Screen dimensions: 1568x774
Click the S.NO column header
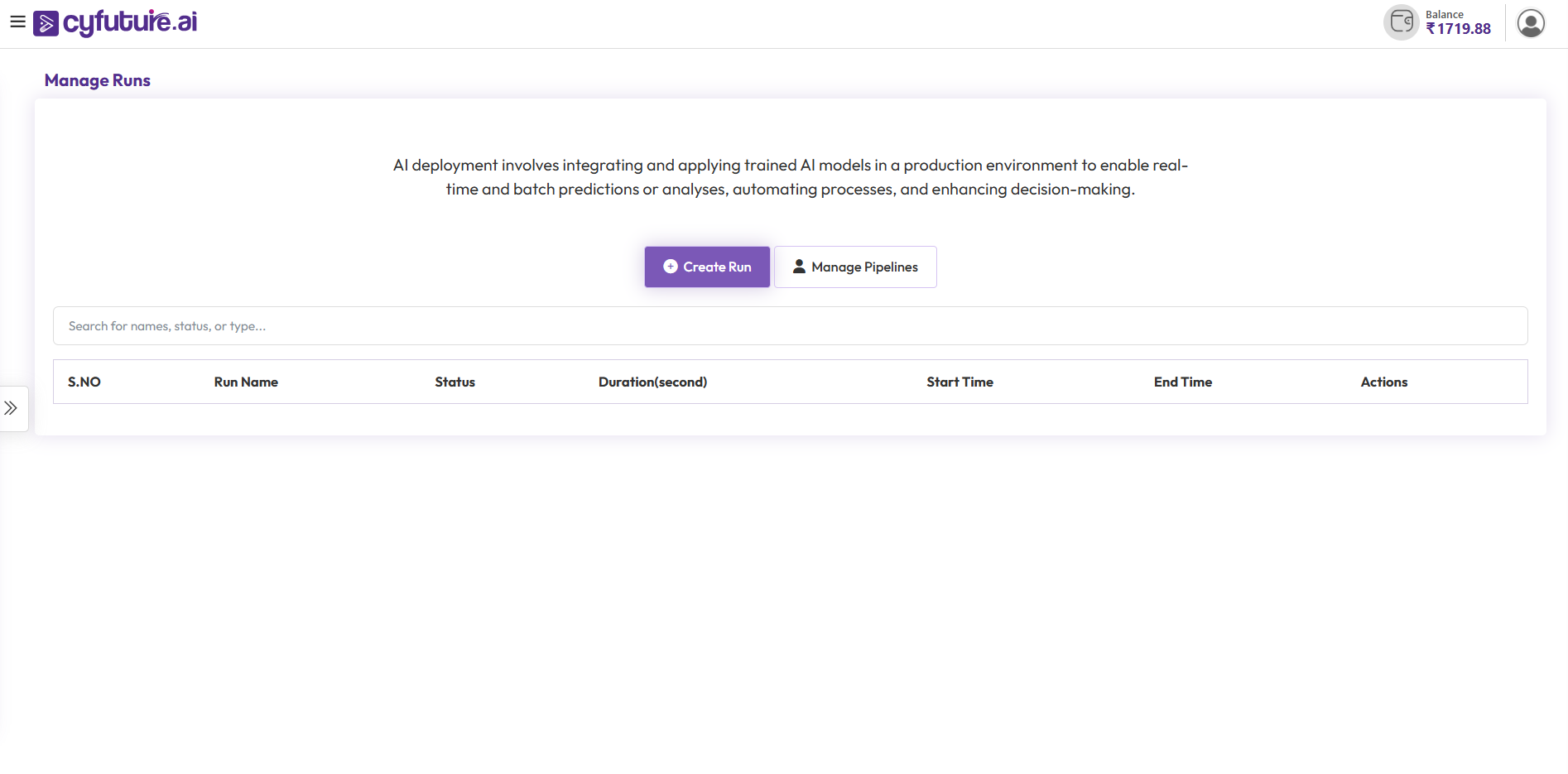click(84, 382)
